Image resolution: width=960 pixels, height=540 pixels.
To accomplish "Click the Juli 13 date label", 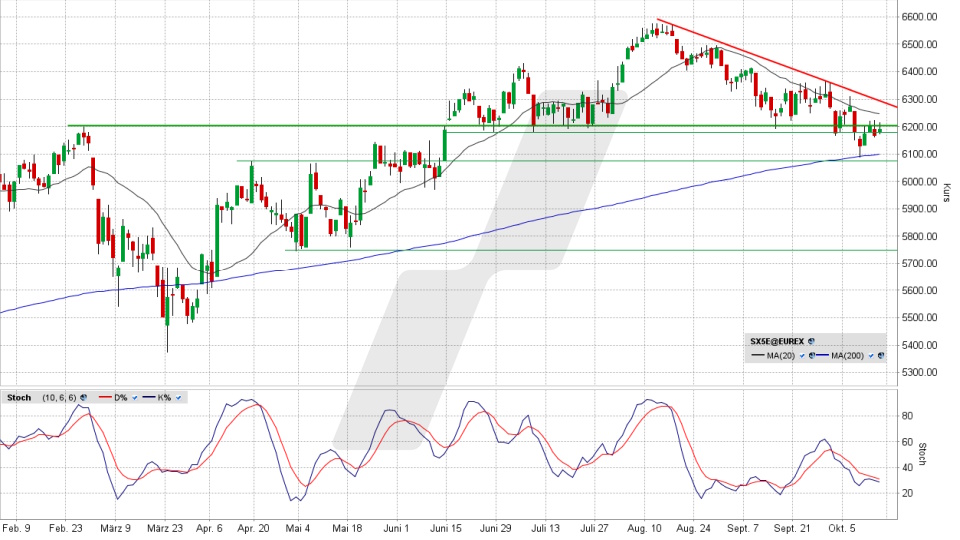I will (x=546, y=528).
